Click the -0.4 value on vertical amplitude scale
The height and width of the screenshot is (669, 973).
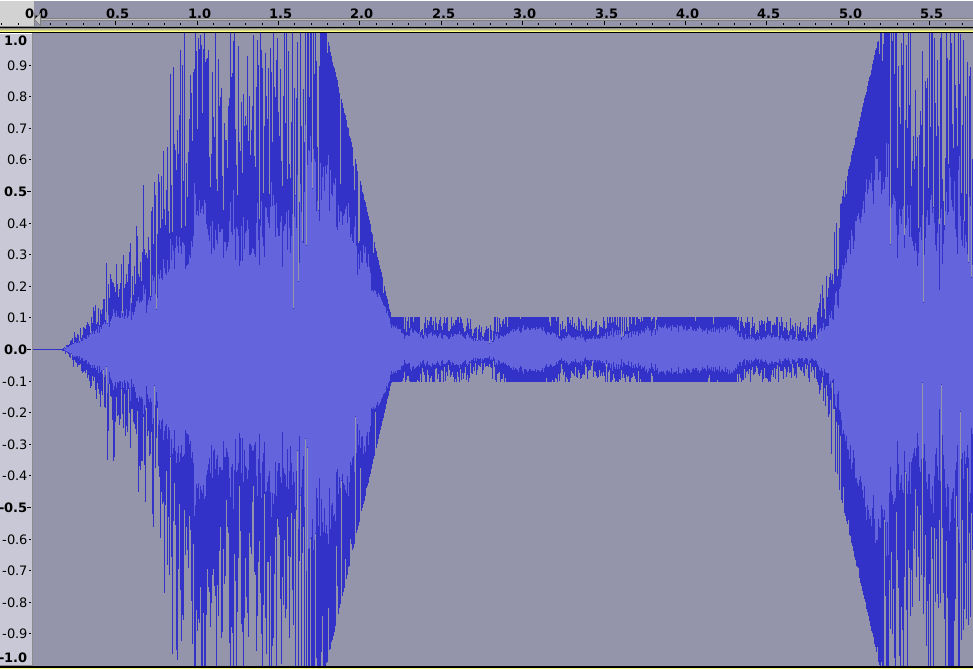(x=15, y=475)
